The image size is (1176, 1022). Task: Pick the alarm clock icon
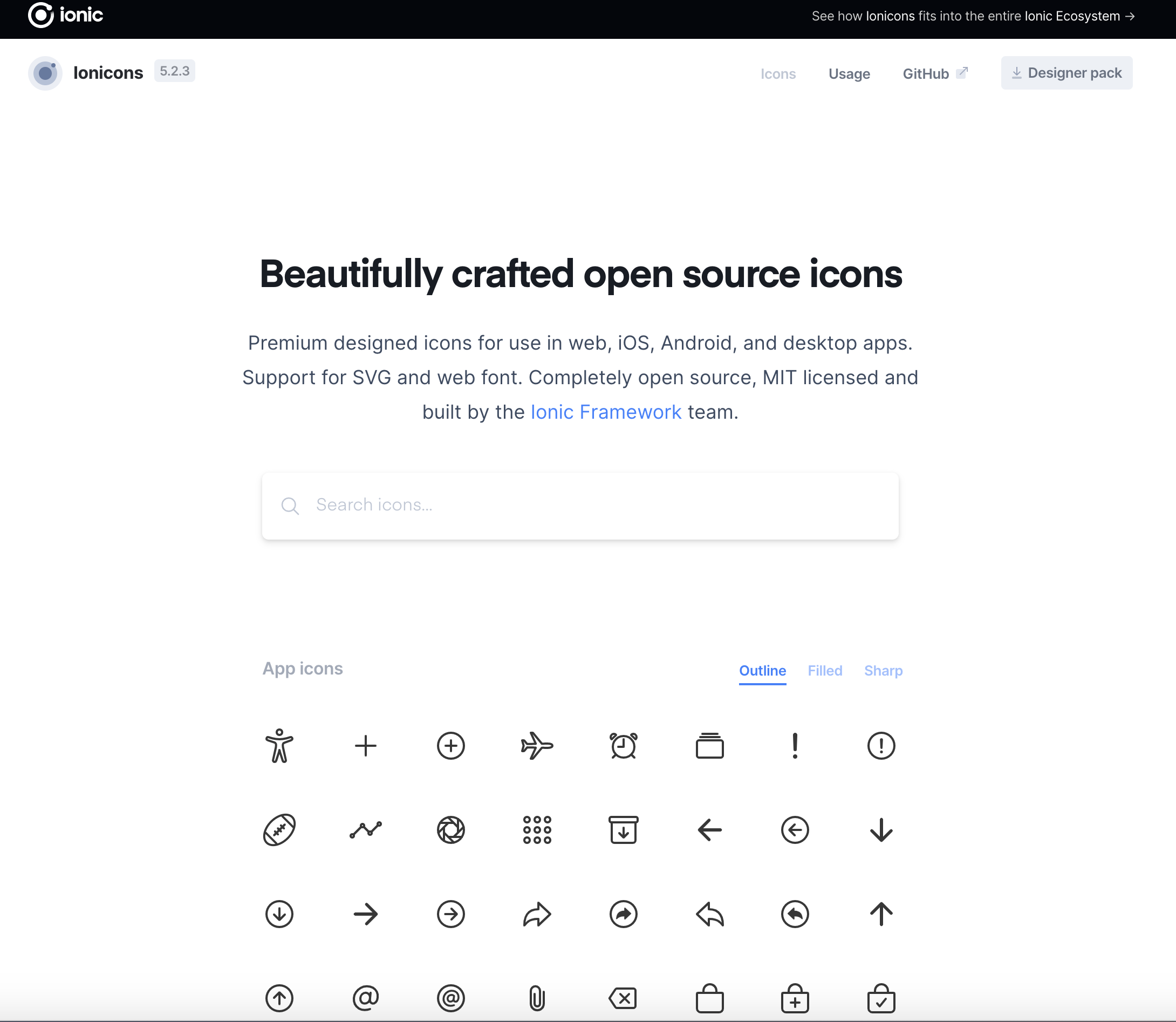tap(623, 745)
